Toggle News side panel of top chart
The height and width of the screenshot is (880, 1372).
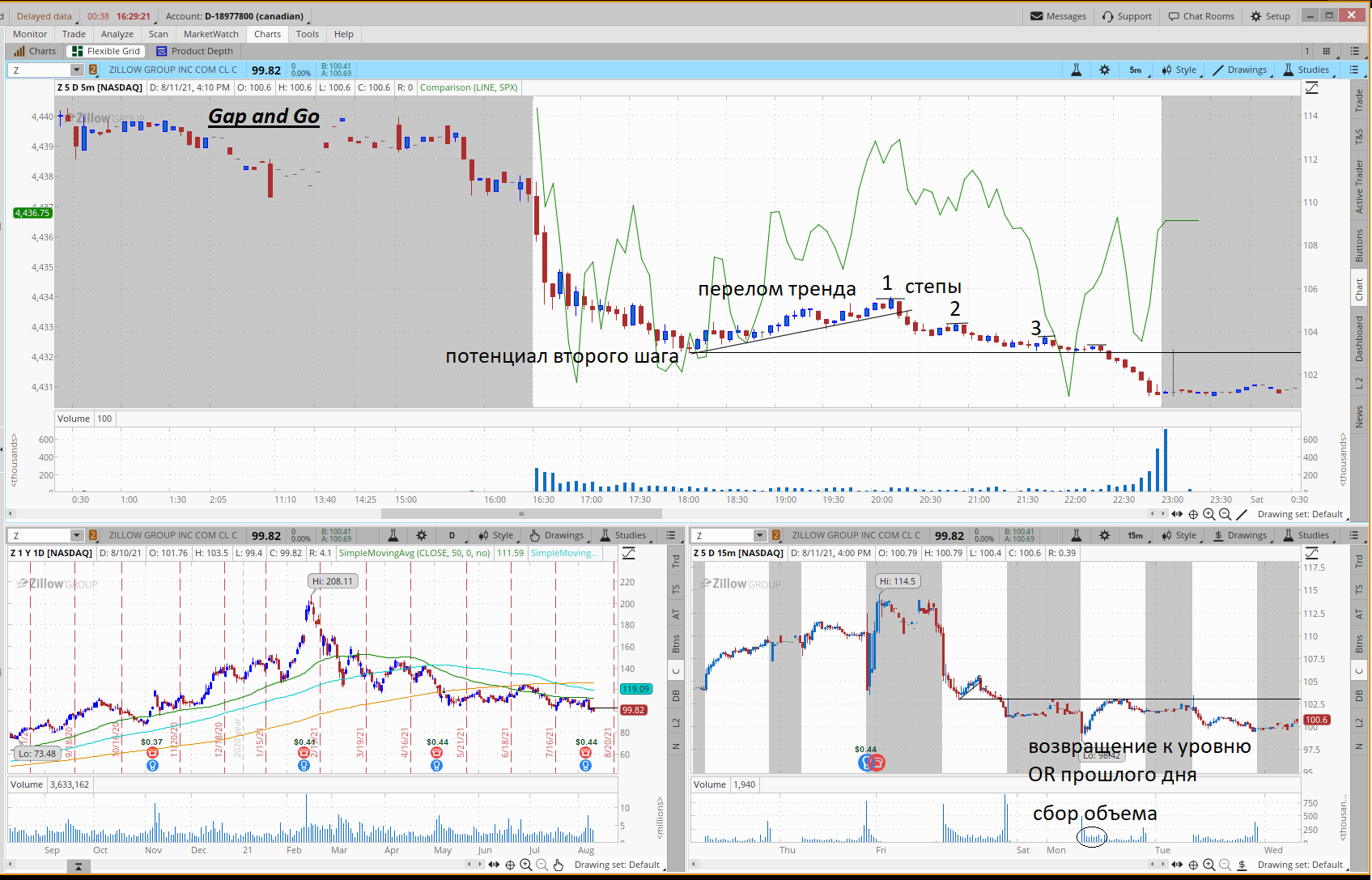pyautogui.click(x=1359, y=417)
